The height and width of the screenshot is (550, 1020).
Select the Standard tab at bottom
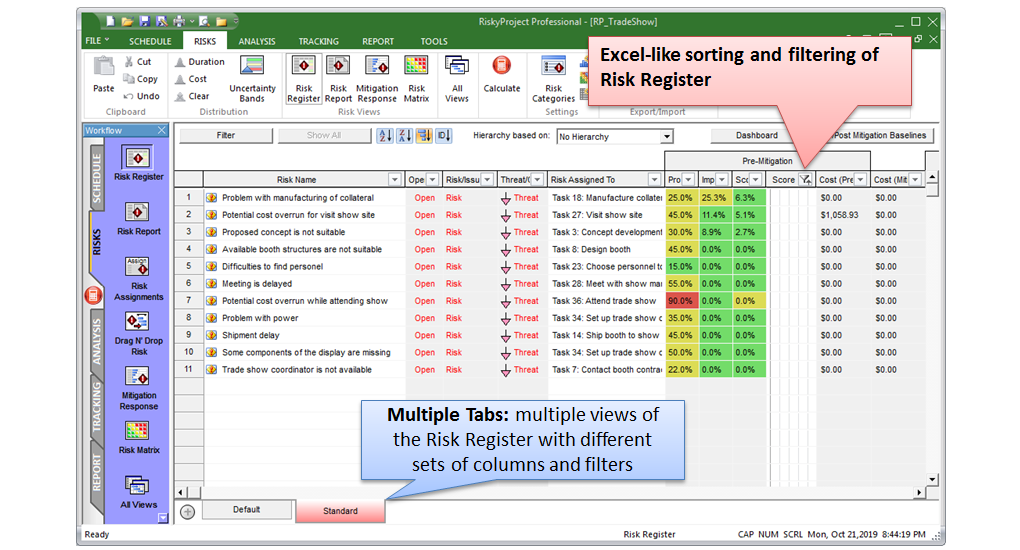(340, 511)
